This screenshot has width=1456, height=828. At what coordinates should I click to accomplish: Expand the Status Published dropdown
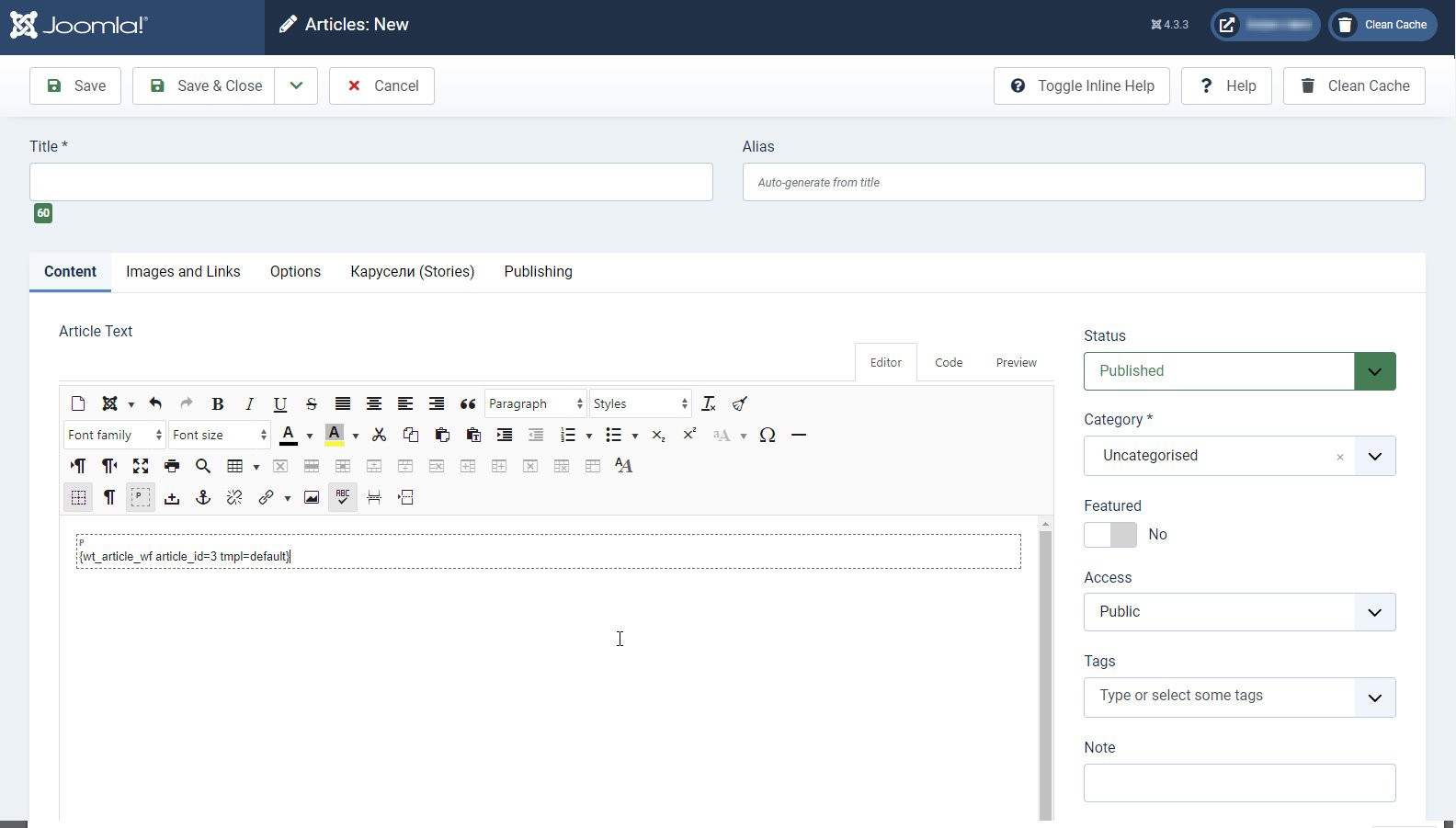[x=1239, y=371]
